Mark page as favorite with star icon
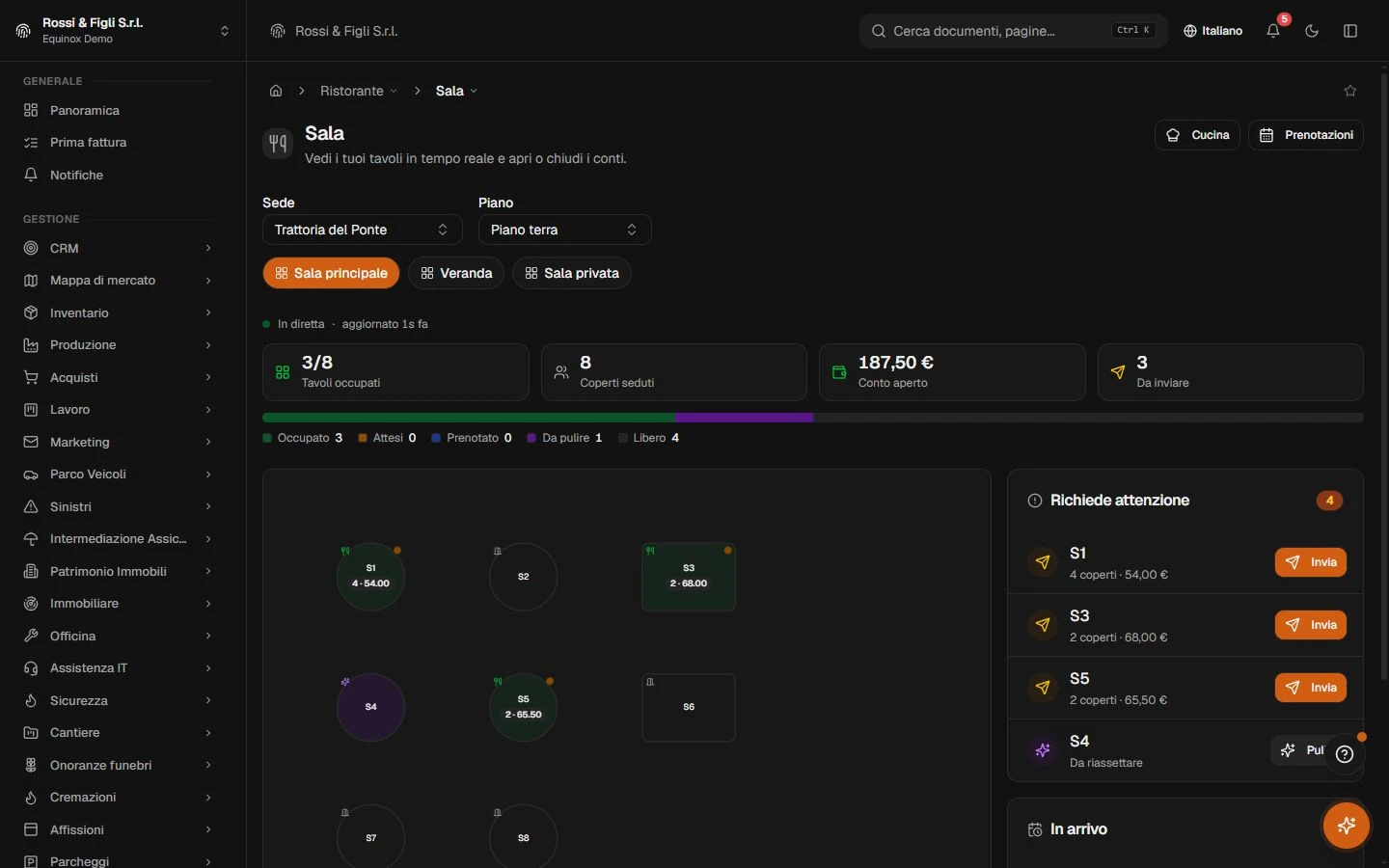Image resolution: width=1389 pixels, height=868 pixels. tap(1350, 91)
